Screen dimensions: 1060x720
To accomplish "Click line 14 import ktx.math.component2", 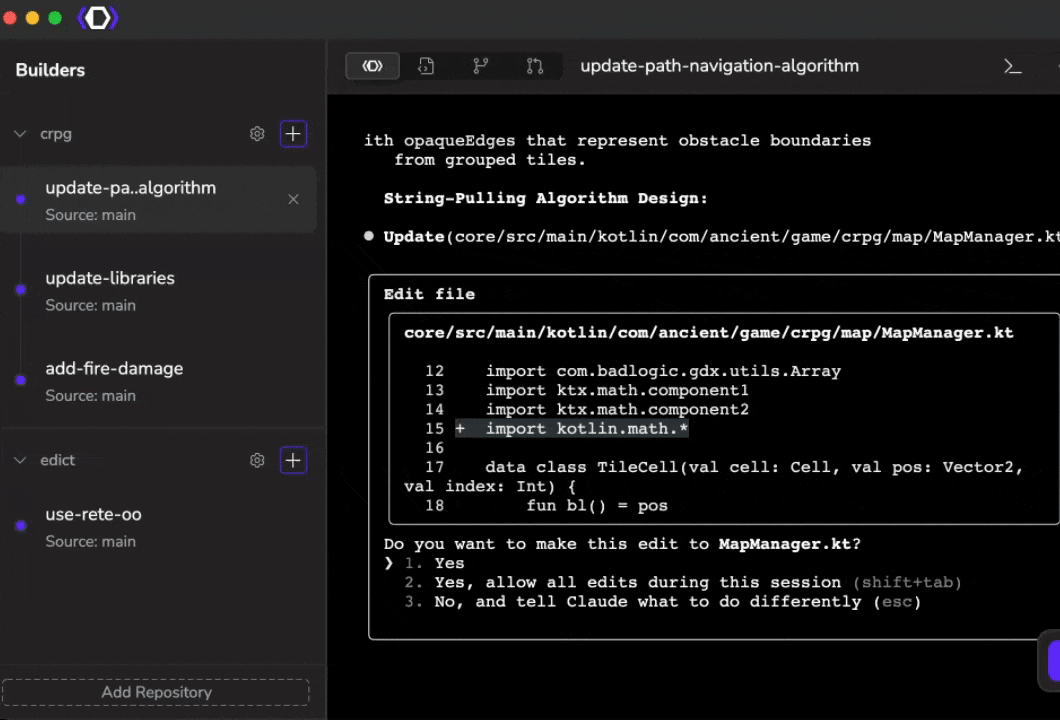I will 587,409.
